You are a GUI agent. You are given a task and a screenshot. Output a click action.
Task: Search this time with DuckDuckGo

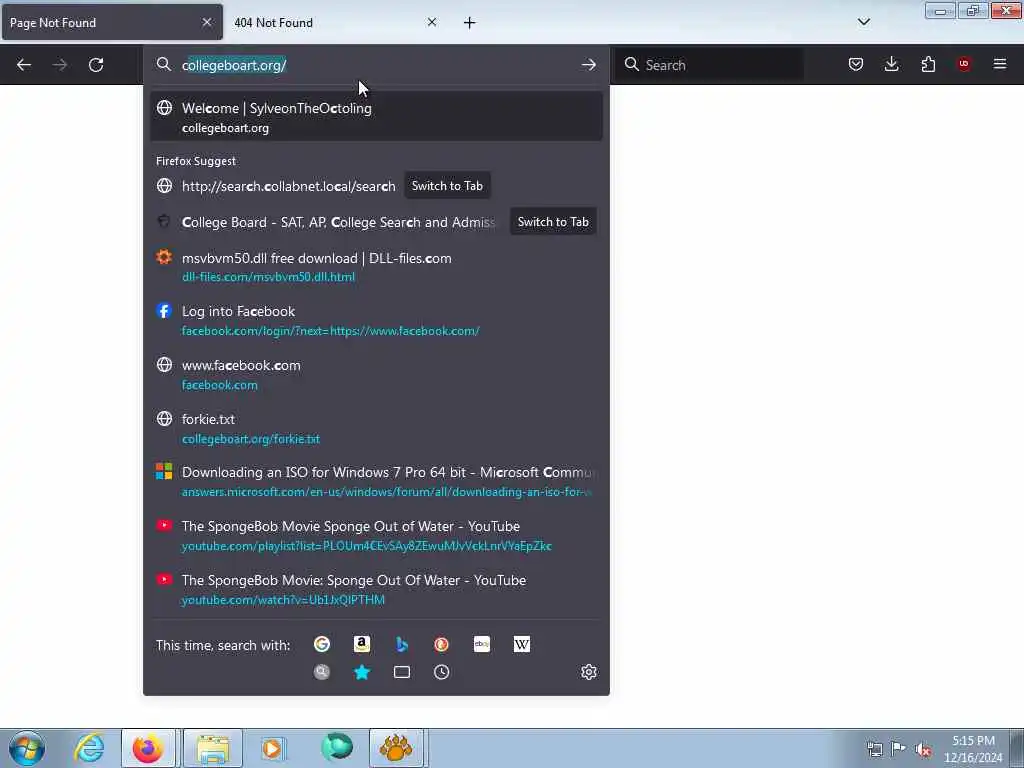coord(441,645)
